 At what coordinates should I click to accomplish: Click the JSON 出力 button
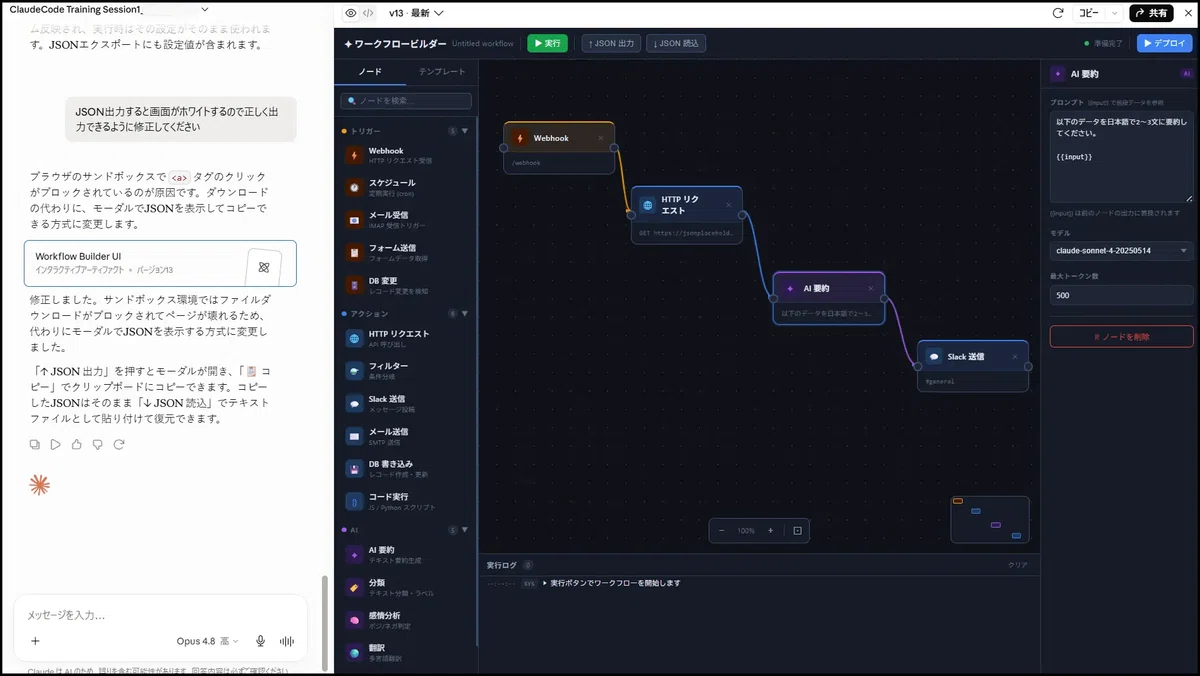coord(611,44)
